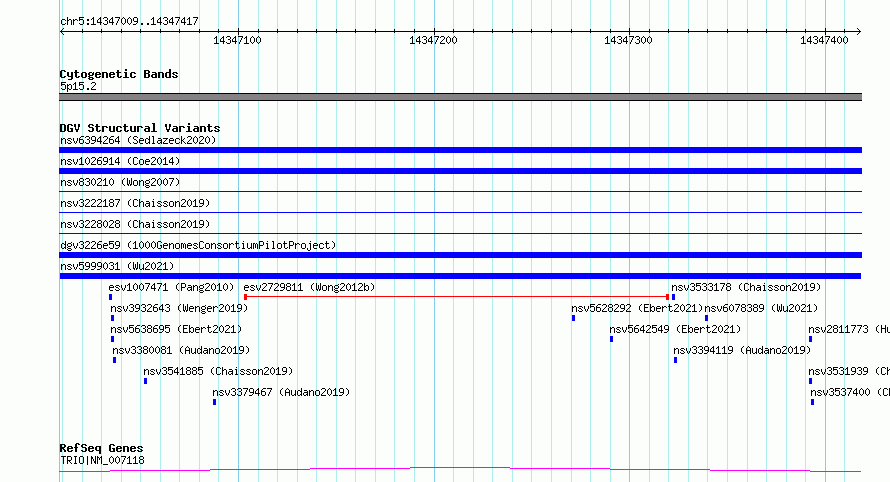Open variant nsv6394264 (Sedlazeck2020)
This screenshot has height=482, width=890.
point(138,140)
